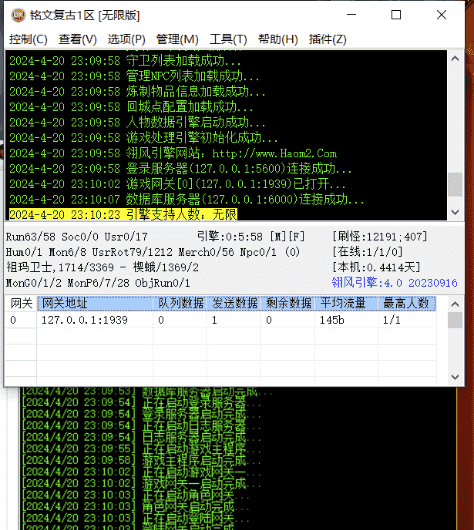Click the app icon in the title bar
The image size is (474, 530).
[18, 15]
